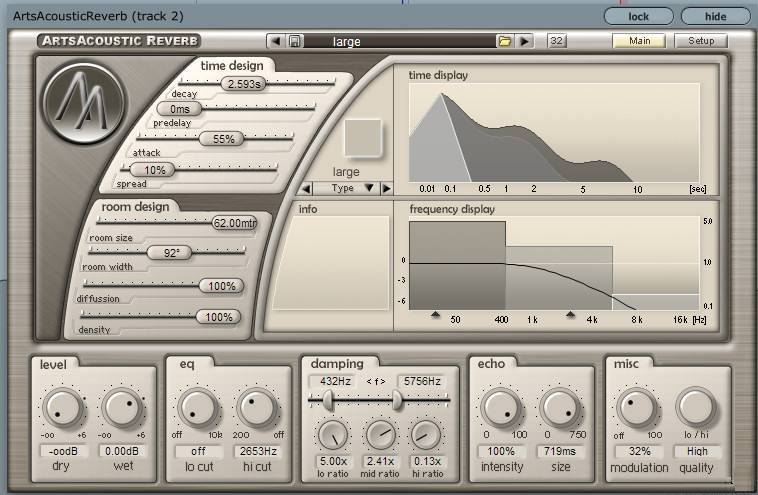
Task: Click the low frequency marker in frequency display
Action: (435, 315)
